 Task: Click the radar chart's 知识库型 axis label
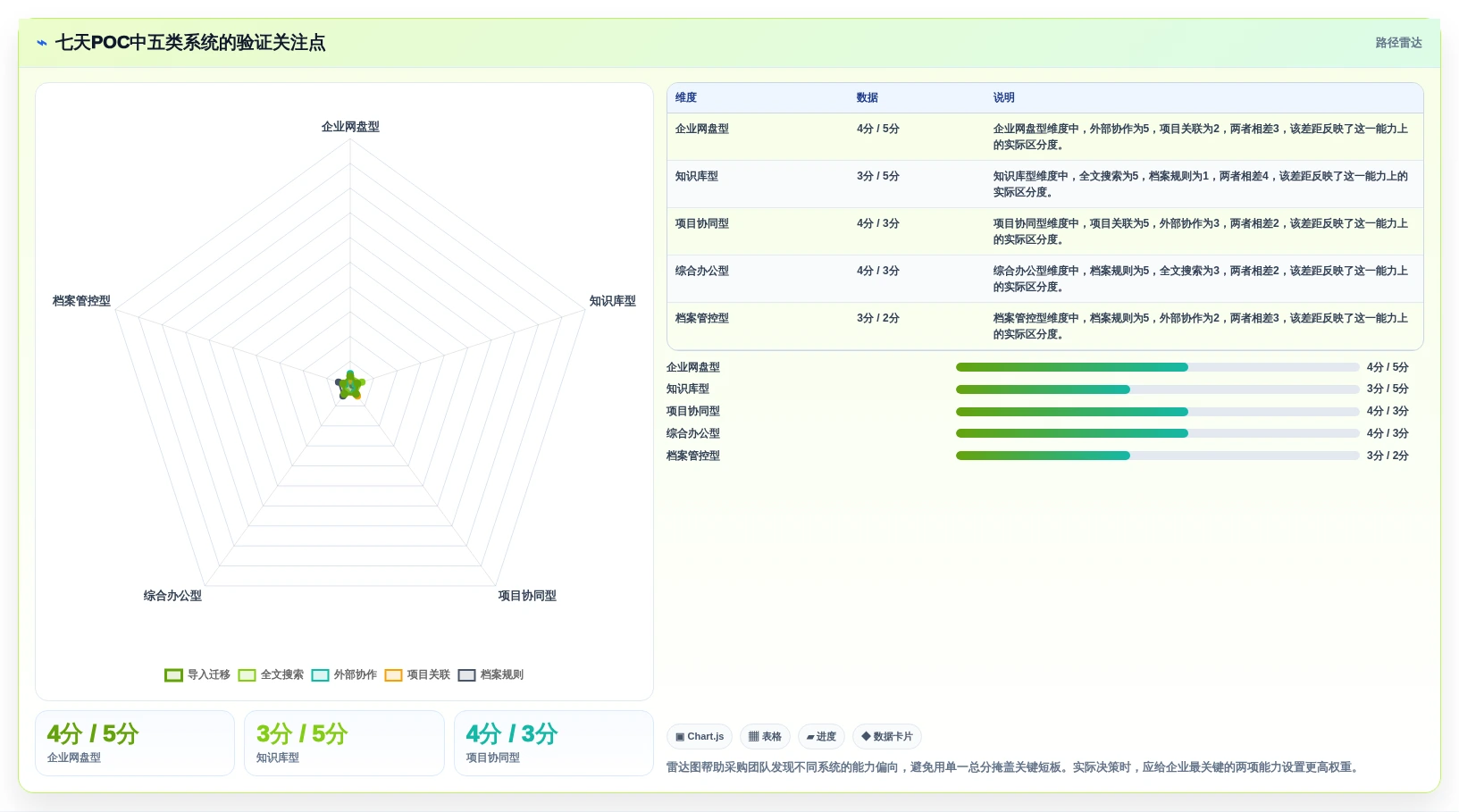pos(613,301)
